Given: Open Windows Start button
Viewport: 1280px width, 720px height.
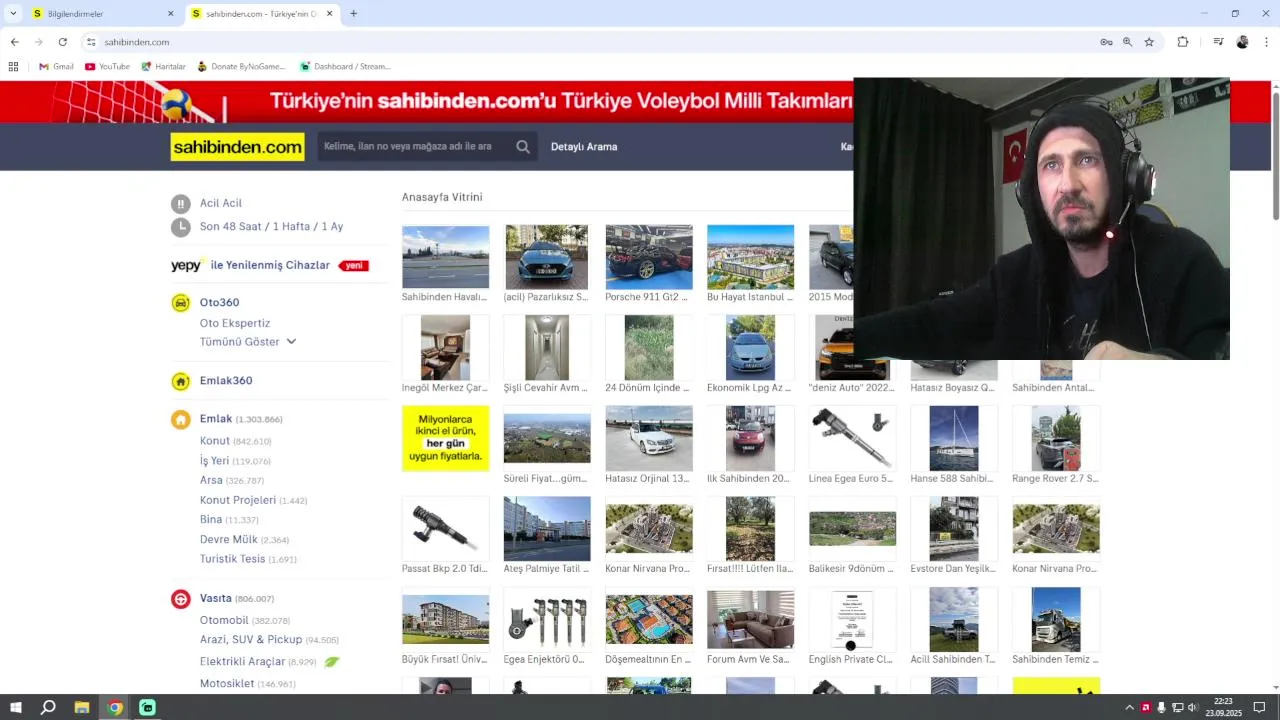Looking at the screenshot, I should click(15, 708).
